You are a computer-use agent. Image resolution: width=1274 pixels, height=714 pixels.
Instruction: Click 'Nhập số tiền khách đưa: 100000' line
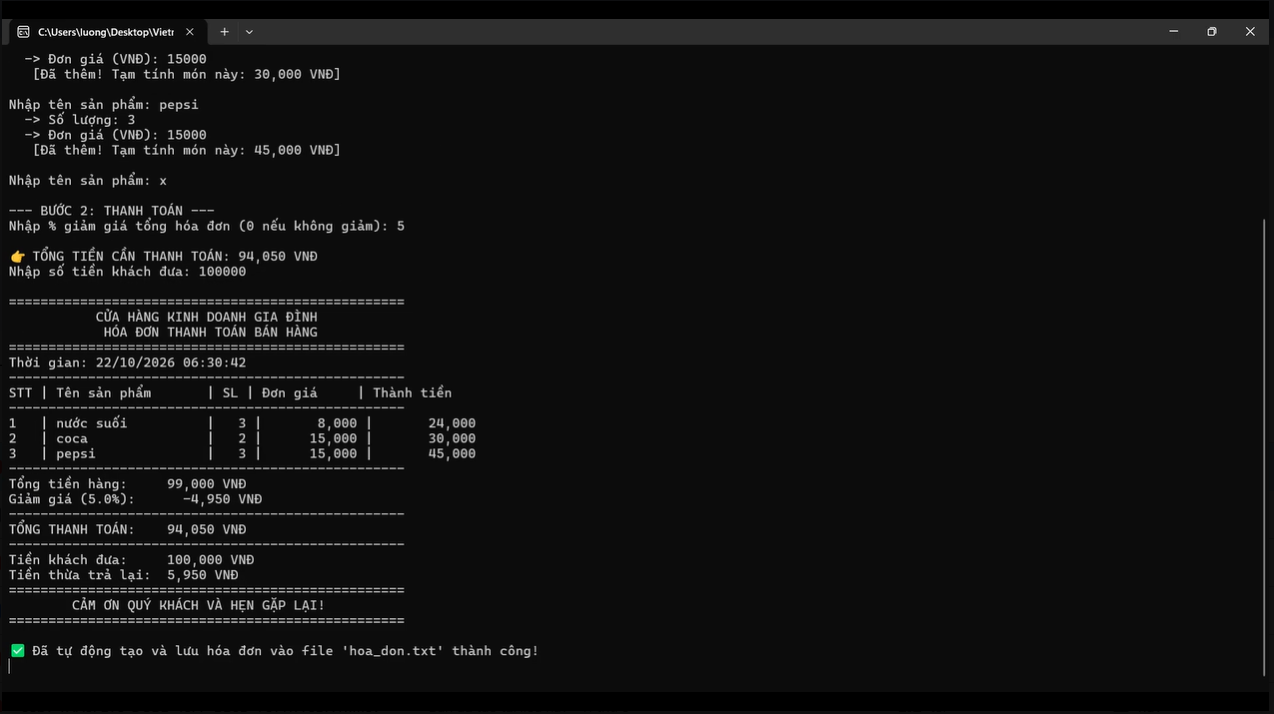(x=128, y=272)
